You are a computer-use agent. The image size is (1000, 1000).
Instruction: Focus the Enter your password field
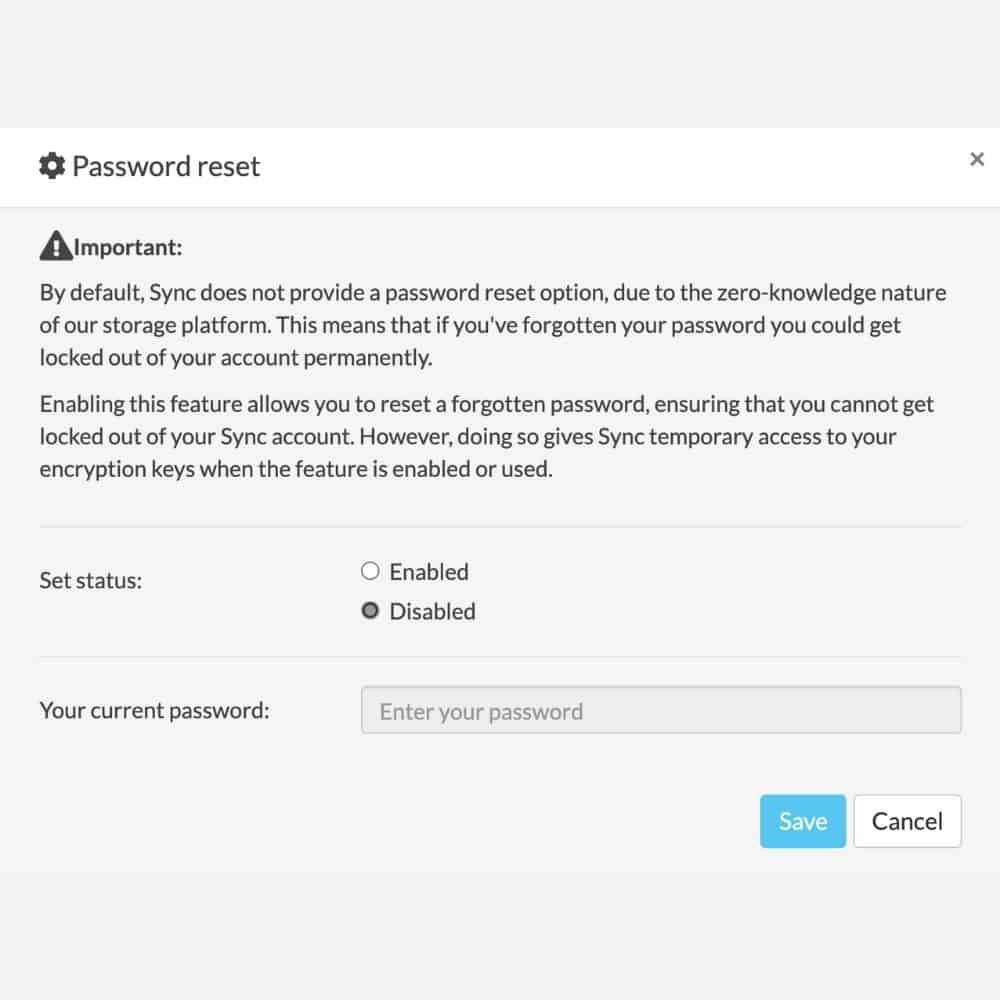pyautogui.click(x=661, y=710)
